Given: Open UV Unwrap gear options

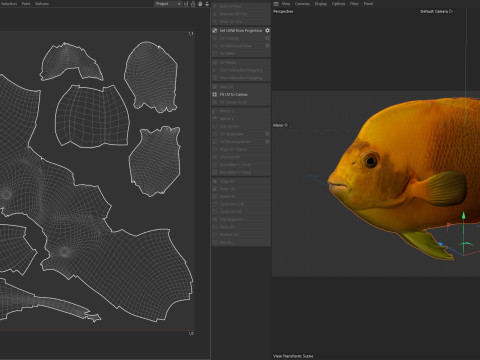Looking at the screenshot, I should pyautogui.click(x=267, y=38).
